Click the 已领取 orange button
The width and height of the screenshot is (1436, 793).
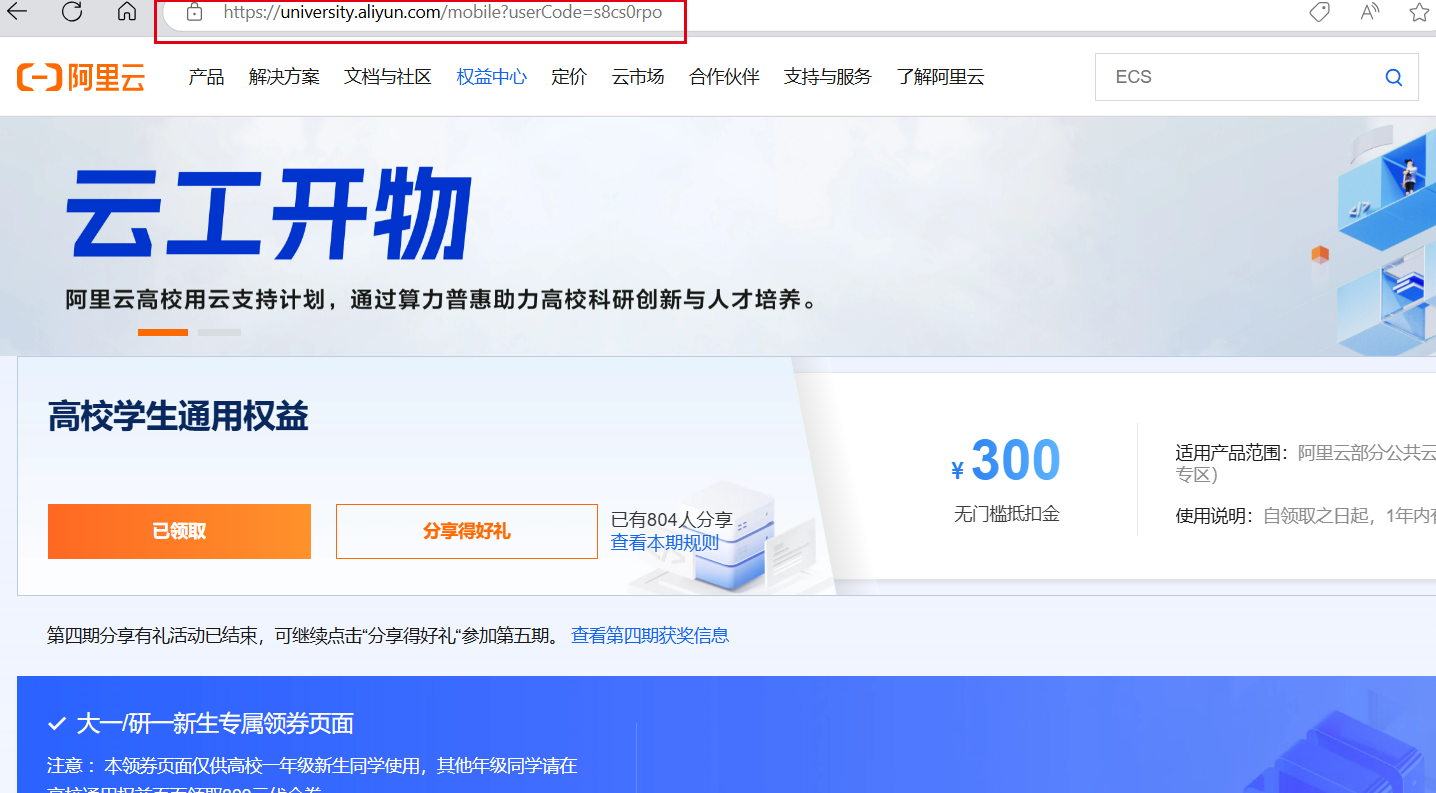[x=179, y=531]
